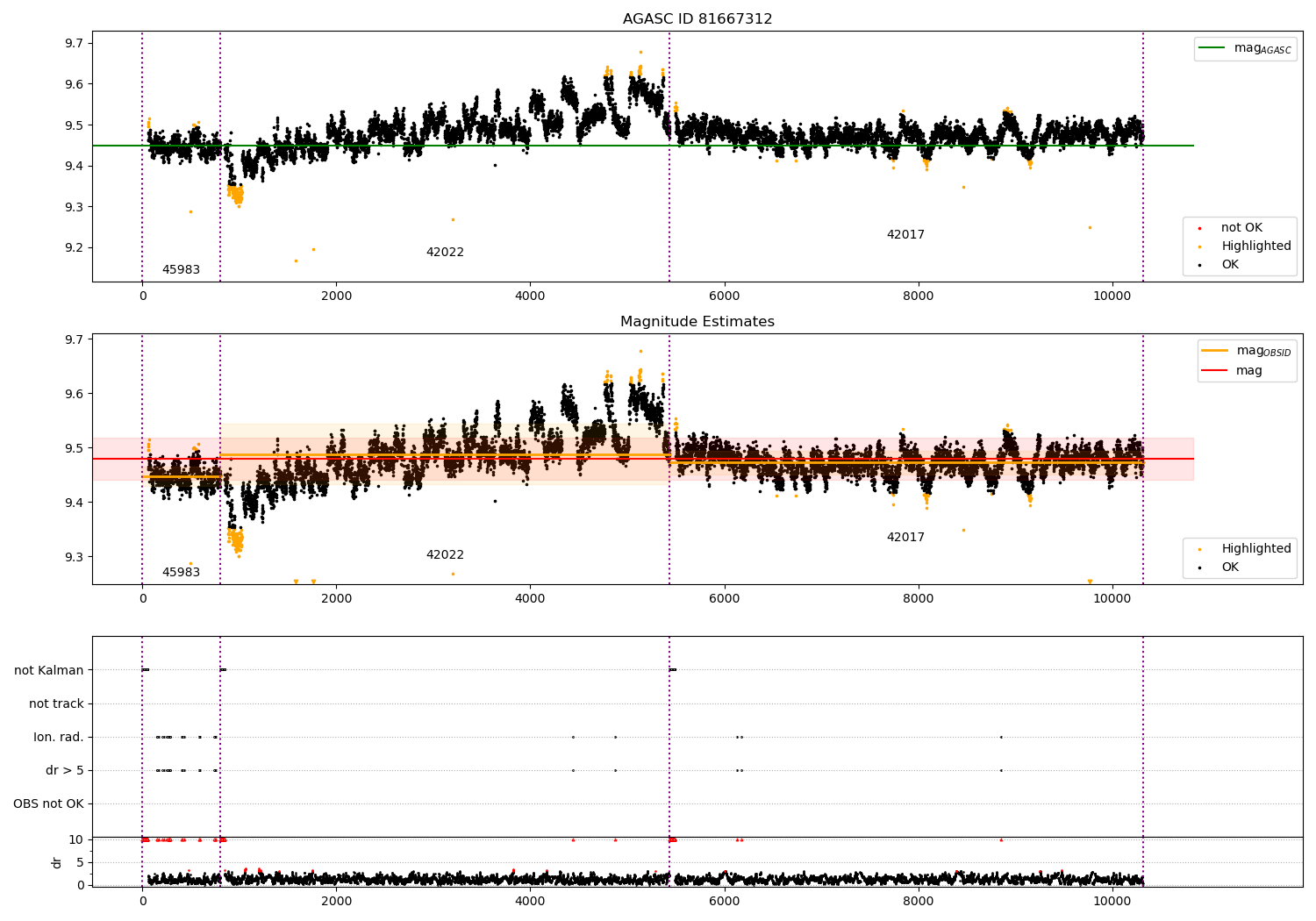Click the "not Kalman" row label
This screenshot has height=921, width=1316.
tap(49, 671)
